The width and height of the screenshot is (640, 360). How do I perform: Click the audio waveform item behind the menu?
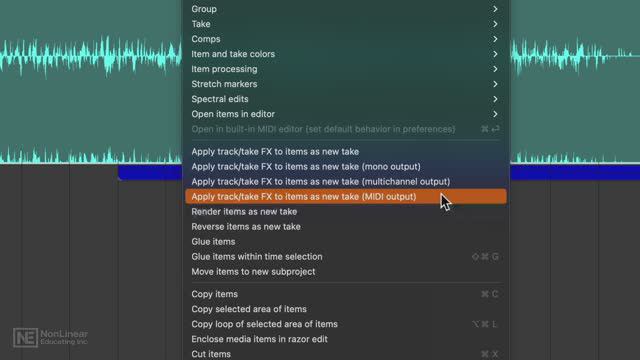coord(91,82)
